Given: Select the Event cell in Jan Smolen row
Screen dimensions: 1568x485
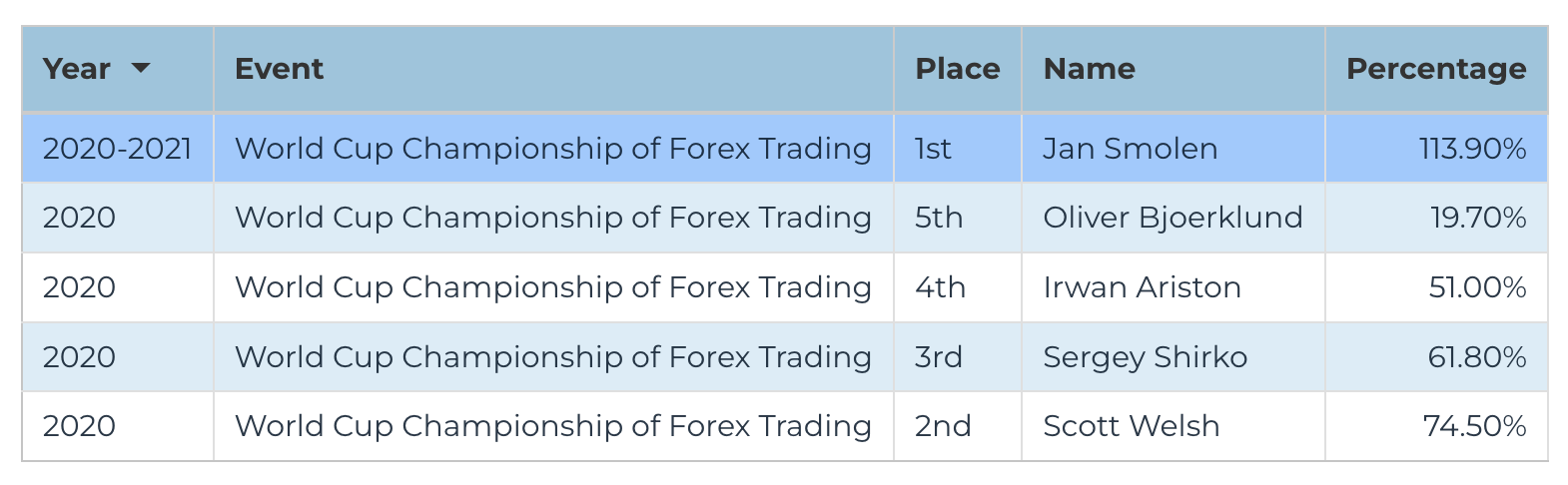Looking at the screenshot, I should (553, 149).
